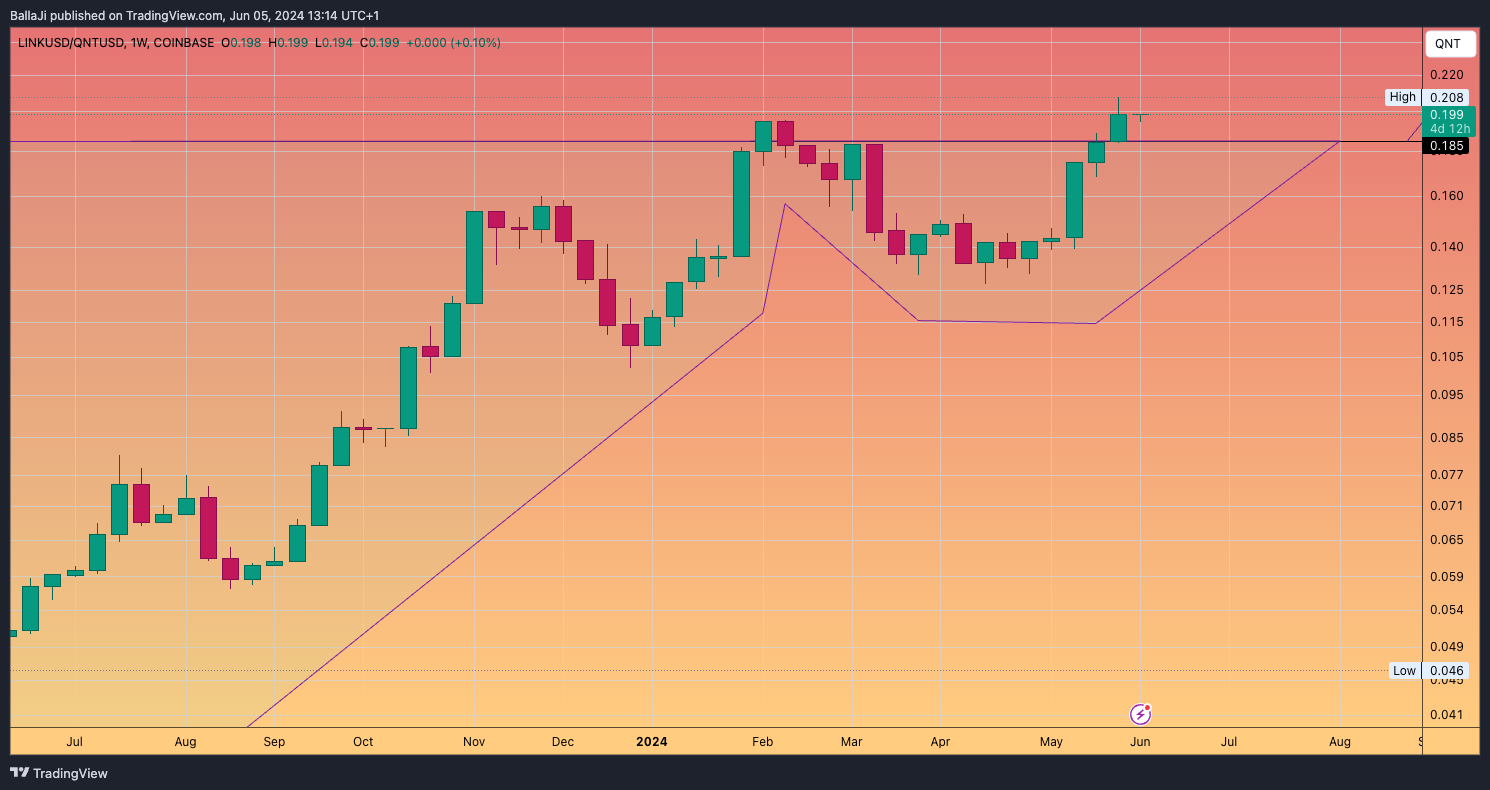The height and width of the screenshot is (790, 1490).
Task: Click the high value H0.199 in the legend
Action: click(288, 43)
